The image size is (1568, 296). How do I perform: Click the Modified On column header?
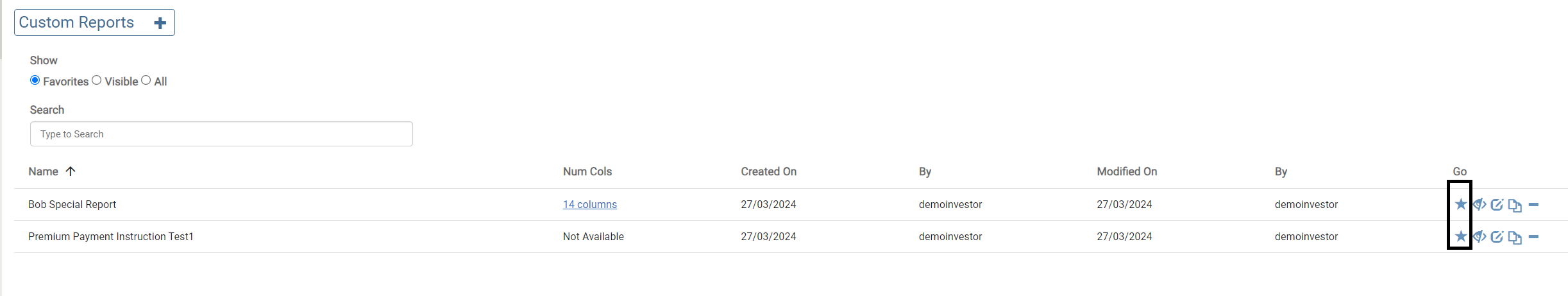point(1126,171)
